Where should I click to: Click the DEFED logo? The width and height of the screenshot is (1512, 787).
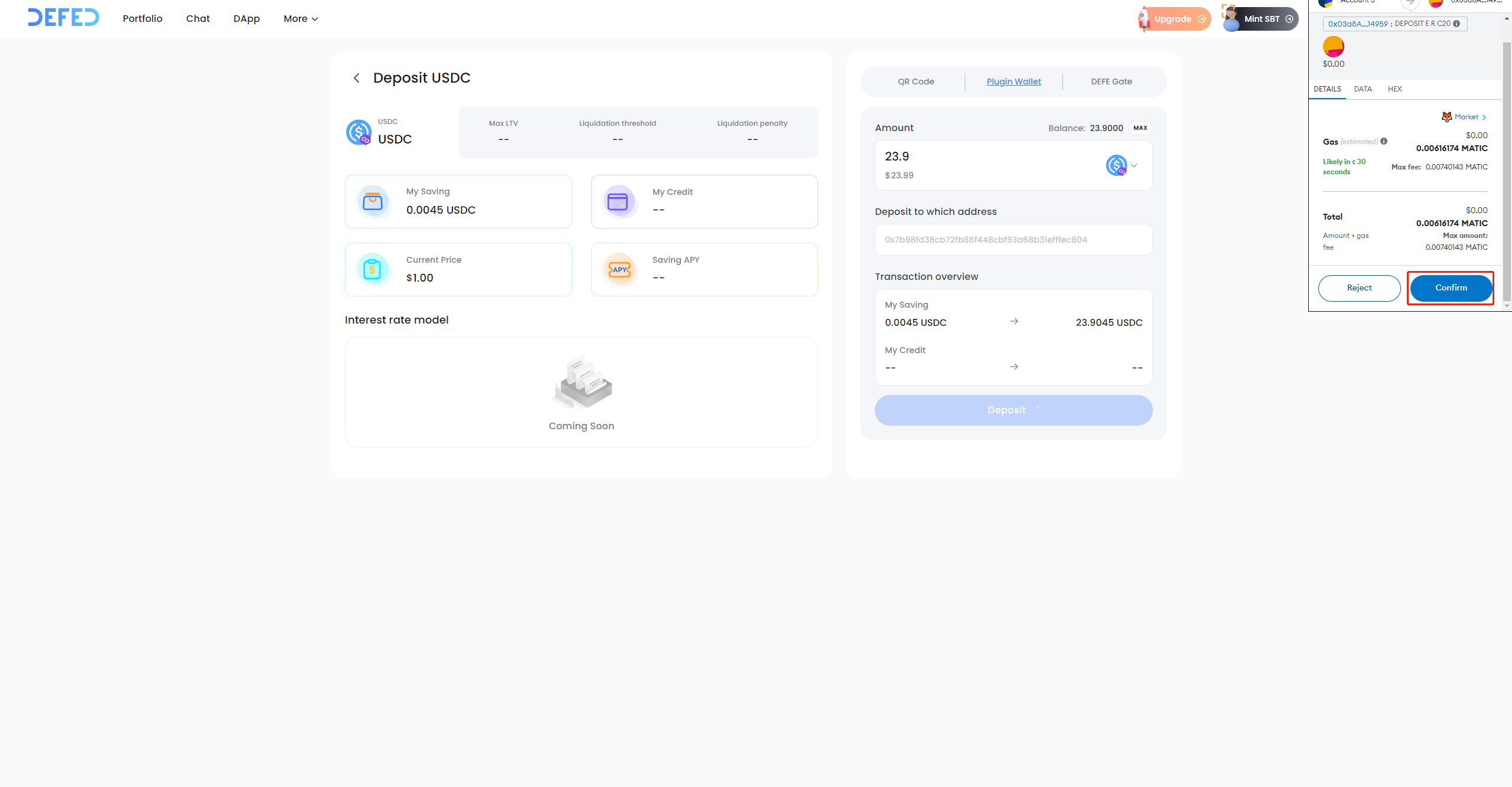[x=63, y=18]
